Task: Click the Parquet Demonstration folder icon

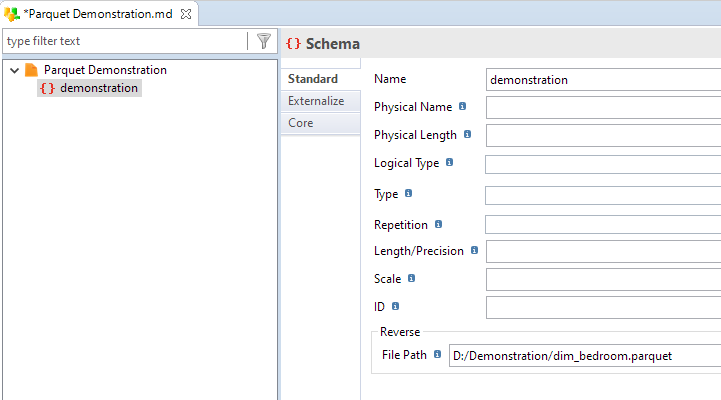Action: point(31,70)
